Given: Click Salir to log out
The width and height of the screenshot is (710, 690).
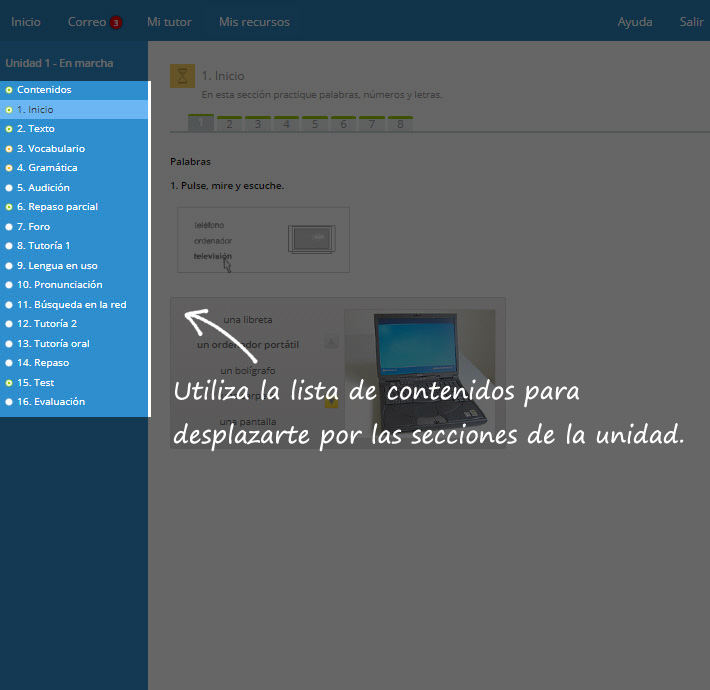Looking at the screenshot, I should tap(691, 22).
